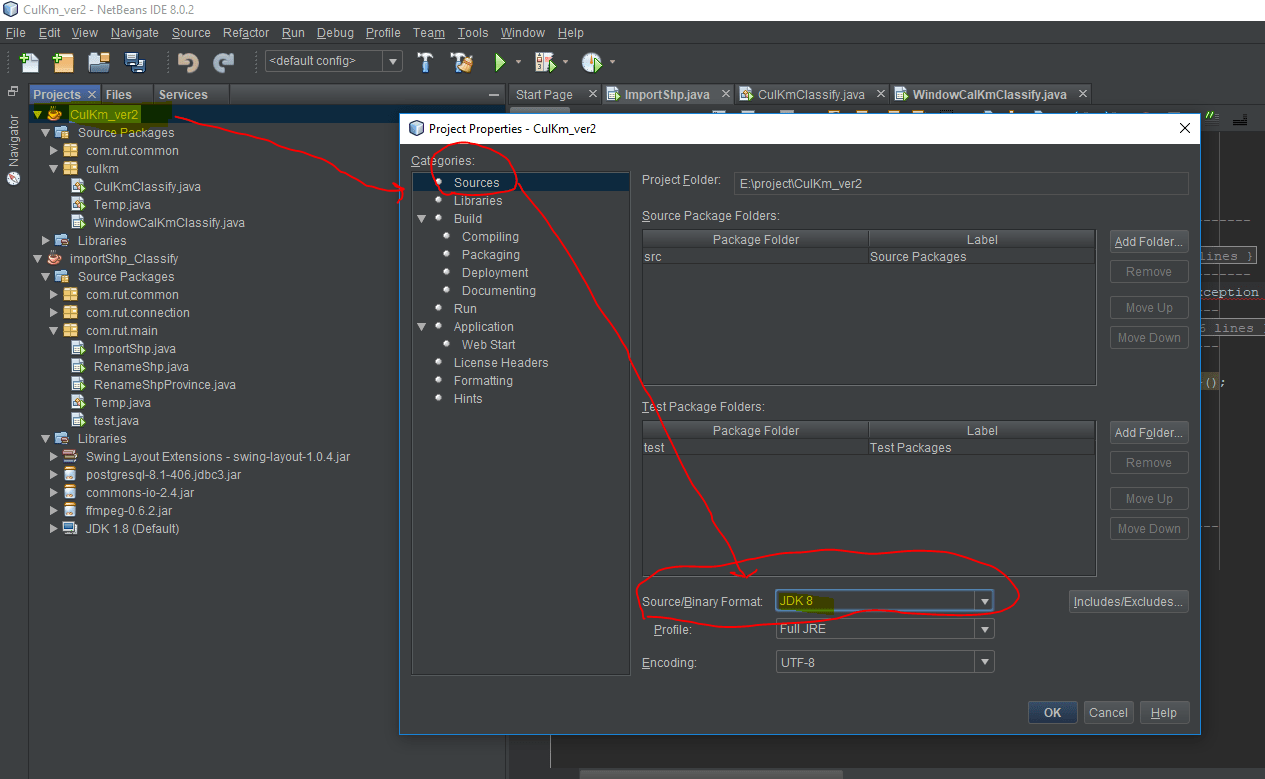Select the Sources category

pyautogui.click(x=477, y=182)
